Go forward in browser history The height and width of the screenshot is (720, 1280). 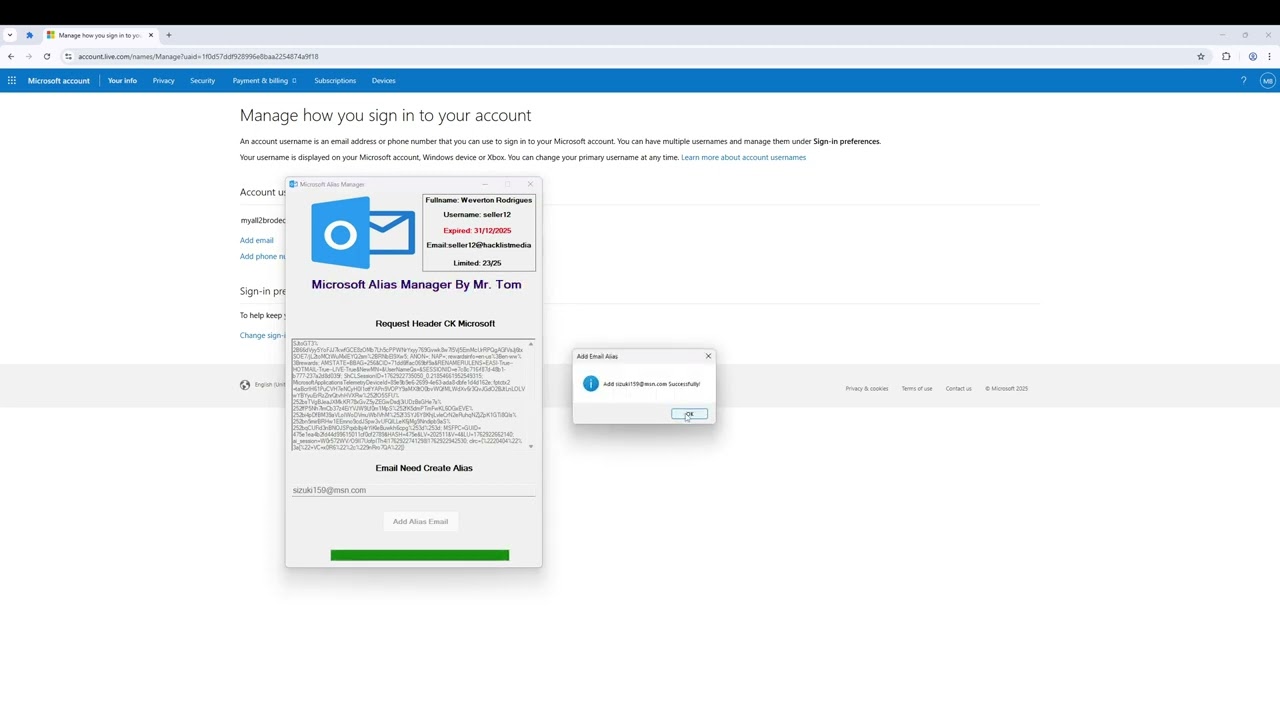click(x=28, y=56)
